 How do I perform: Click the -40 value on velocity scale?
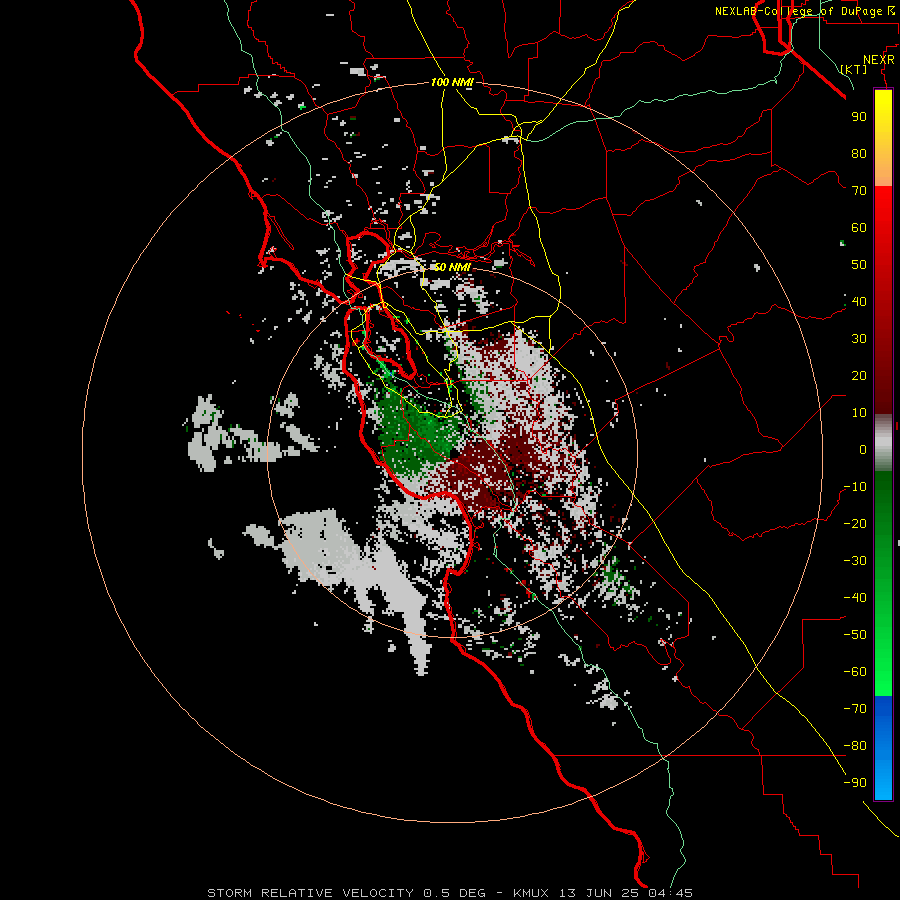[x=855, y=598]
